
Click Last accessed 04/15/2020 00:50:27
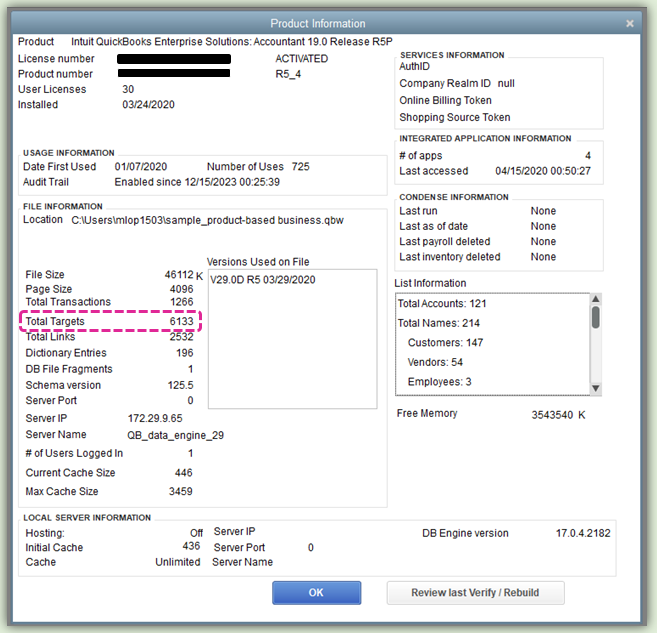(x=543, y=171)
